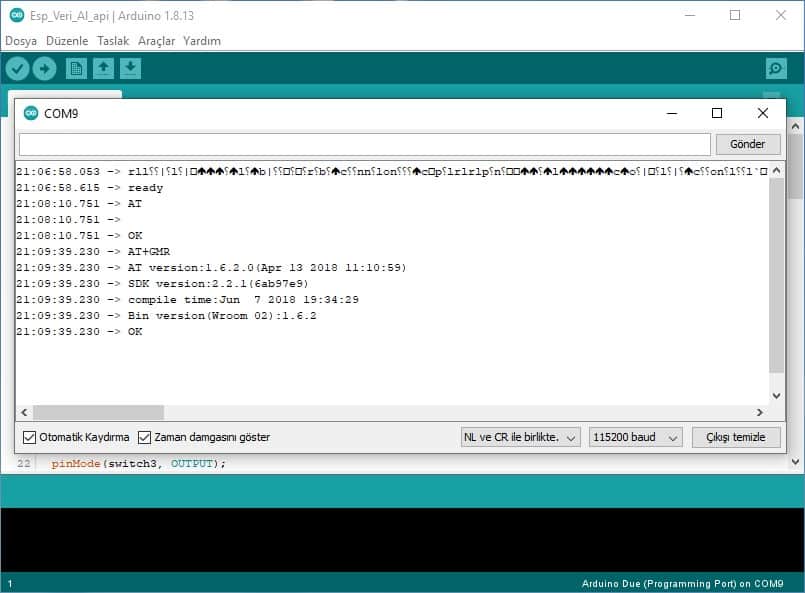
Task: Click the editor scroll up arrow in main window
Action: click(x=795, y=126)
